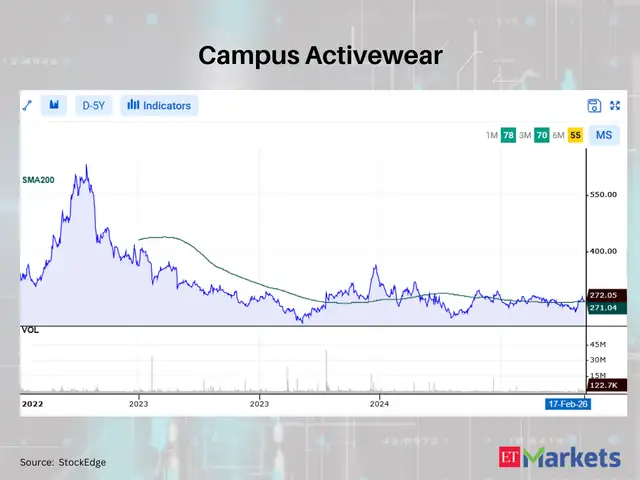Click the 45M volume axis label
This screenshot has width=640, height=480.
click(598, 345)
